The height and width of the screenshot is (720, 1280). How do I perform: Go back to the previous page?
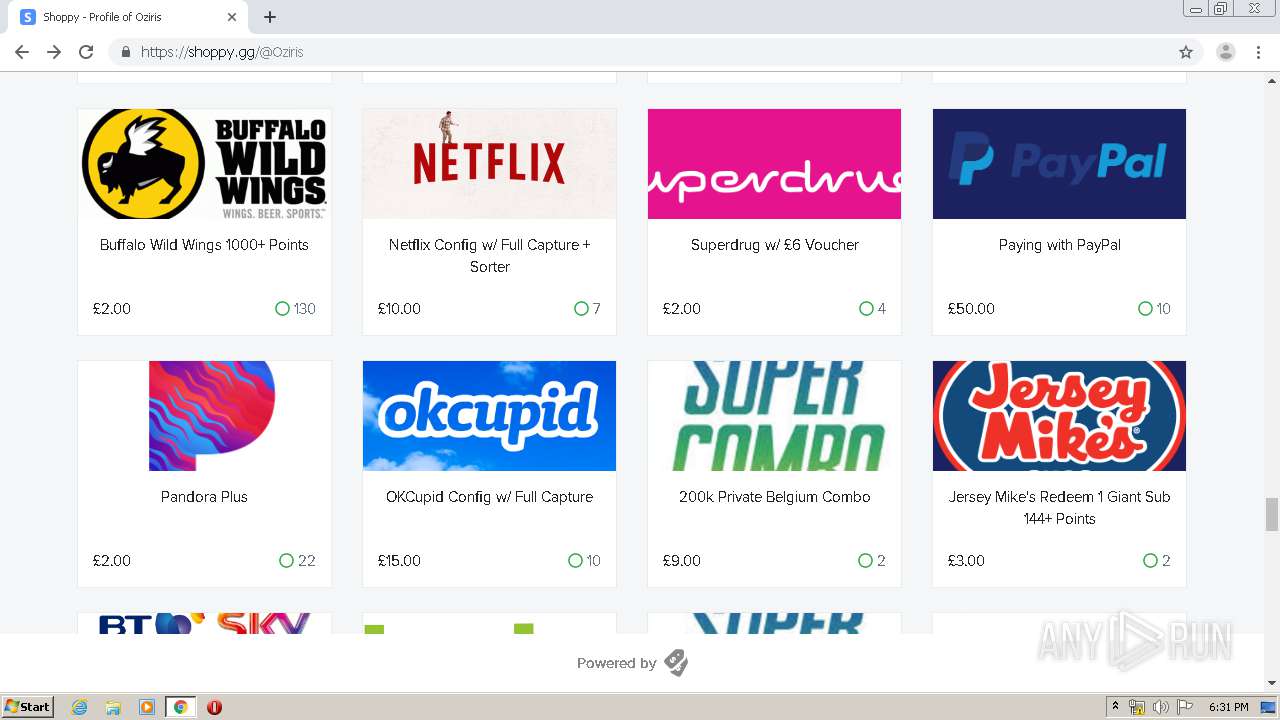[22, 52]
